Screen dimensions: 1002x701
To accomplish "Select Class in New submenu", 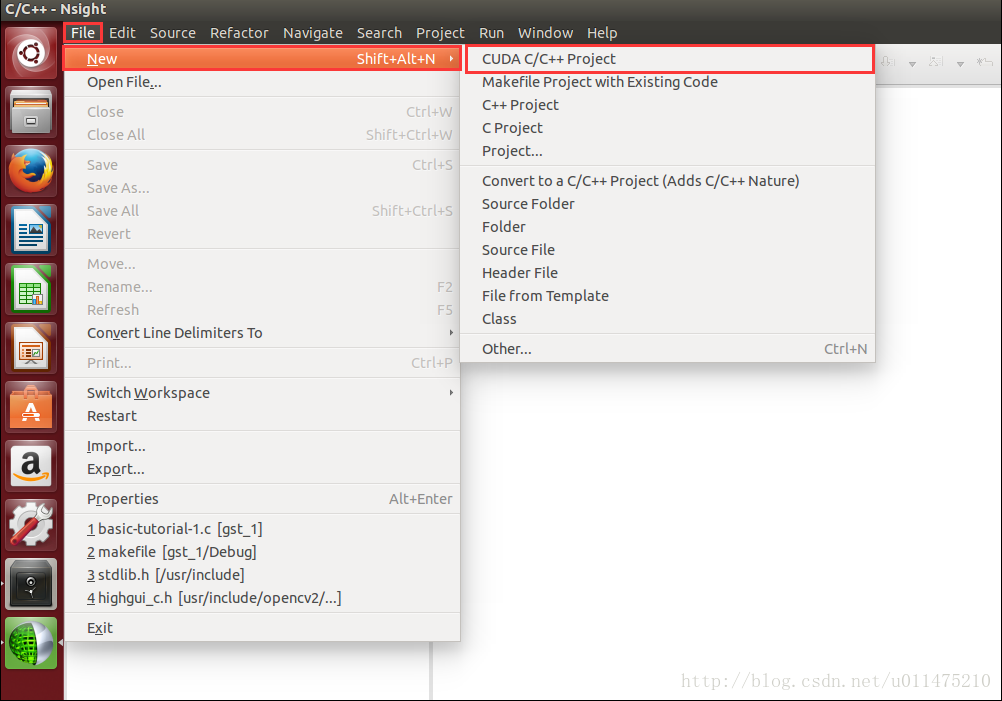I will (x=668, y=319).
